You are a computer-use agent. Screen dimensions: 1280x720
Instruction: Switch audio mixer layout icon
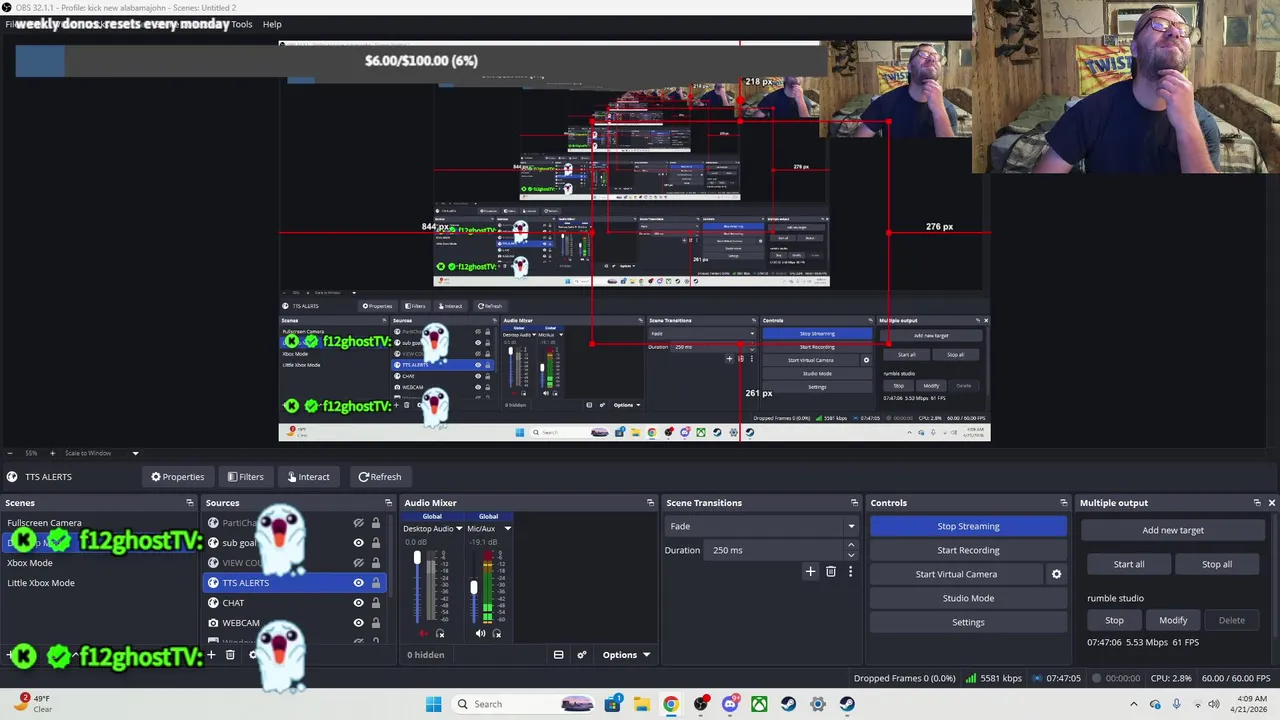(558, 655)
